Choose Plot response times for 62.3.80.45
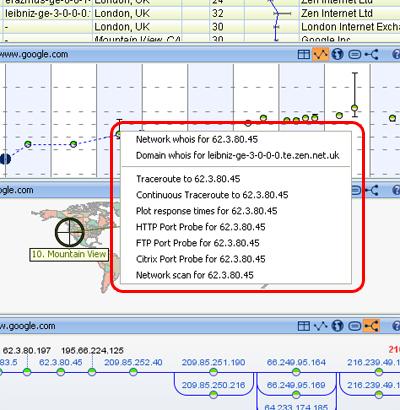 tap(207, 211)
